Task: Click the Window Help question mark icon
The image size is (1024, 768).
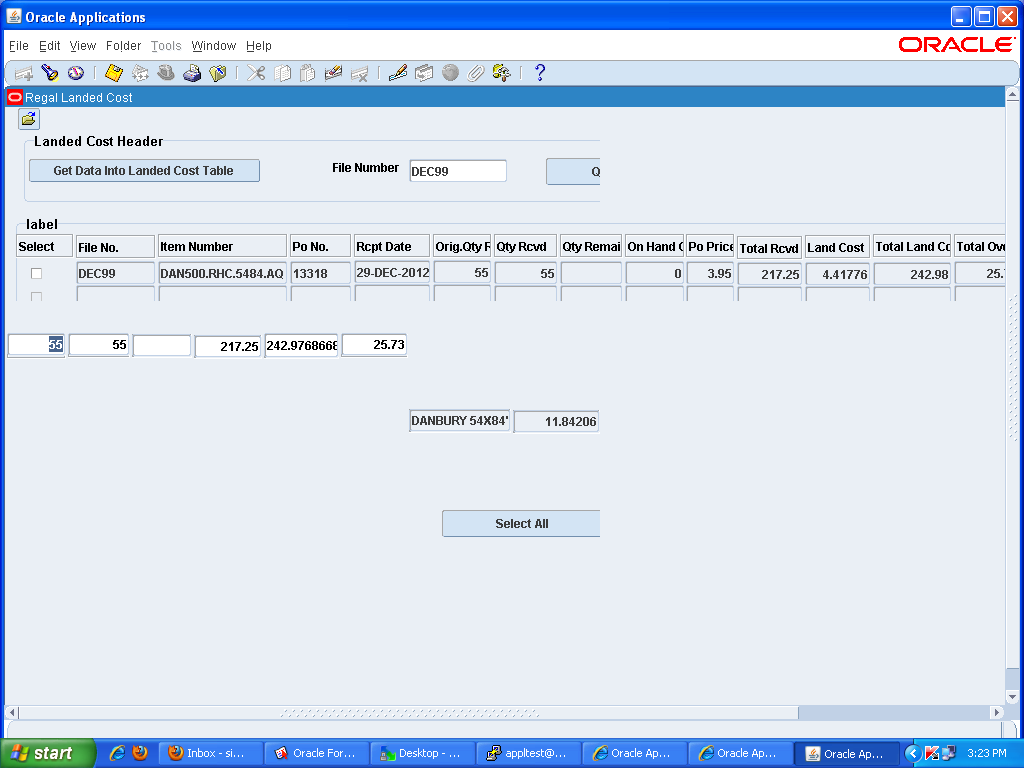Action: pyautogui.click(x=539, y=73)
